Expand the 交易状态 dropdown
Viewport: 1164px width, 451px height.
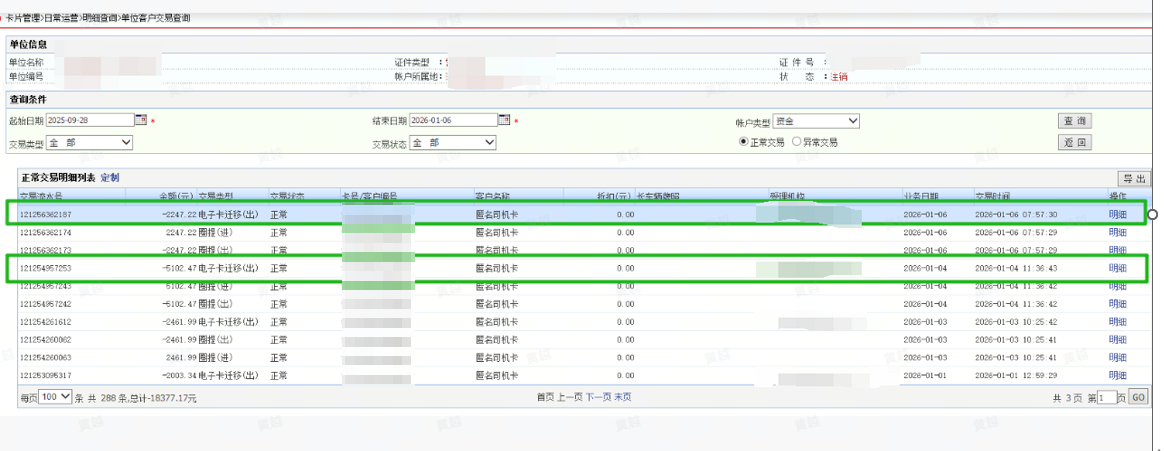coord(452,143)
